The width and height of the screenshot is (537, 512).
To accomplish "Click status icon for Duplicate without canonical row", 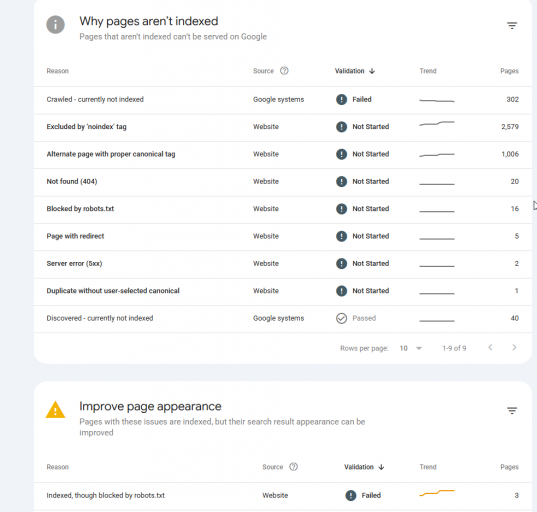I will pyautogui.click(x=341, y=291).
